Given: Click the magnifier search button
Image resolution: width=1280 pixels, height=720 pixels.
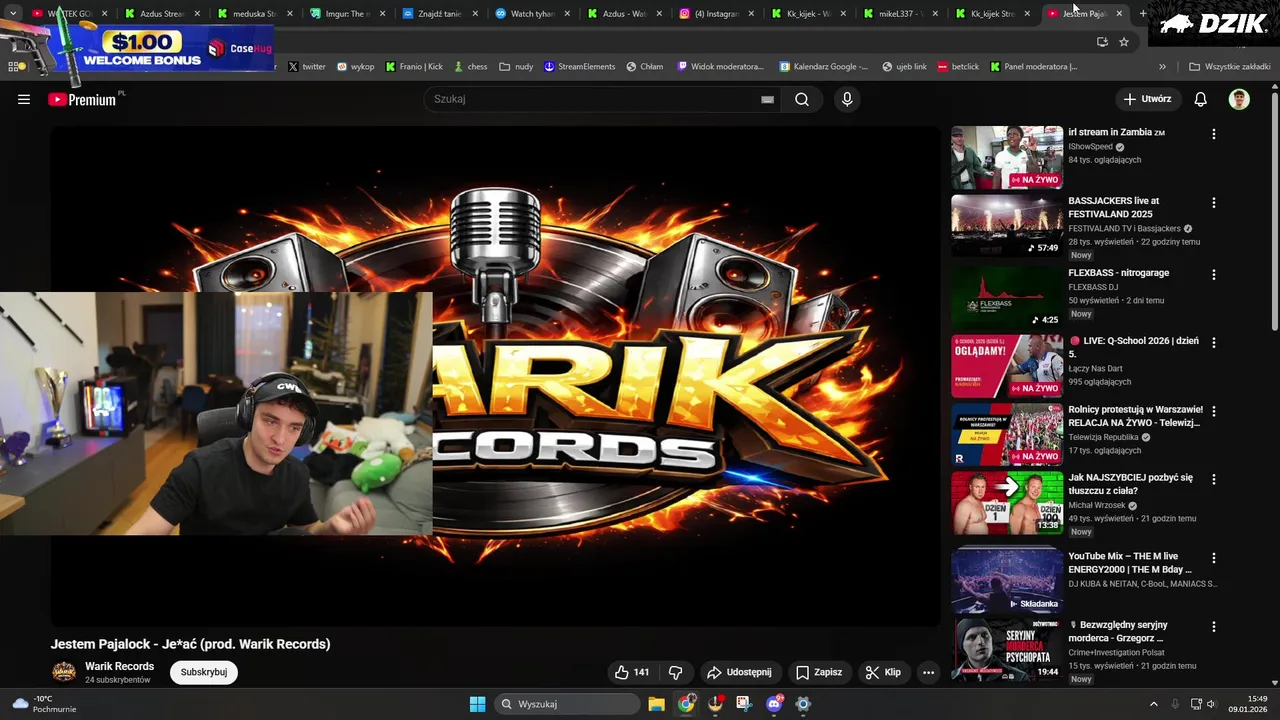Looking at the screenshot, I should (802, 99).
